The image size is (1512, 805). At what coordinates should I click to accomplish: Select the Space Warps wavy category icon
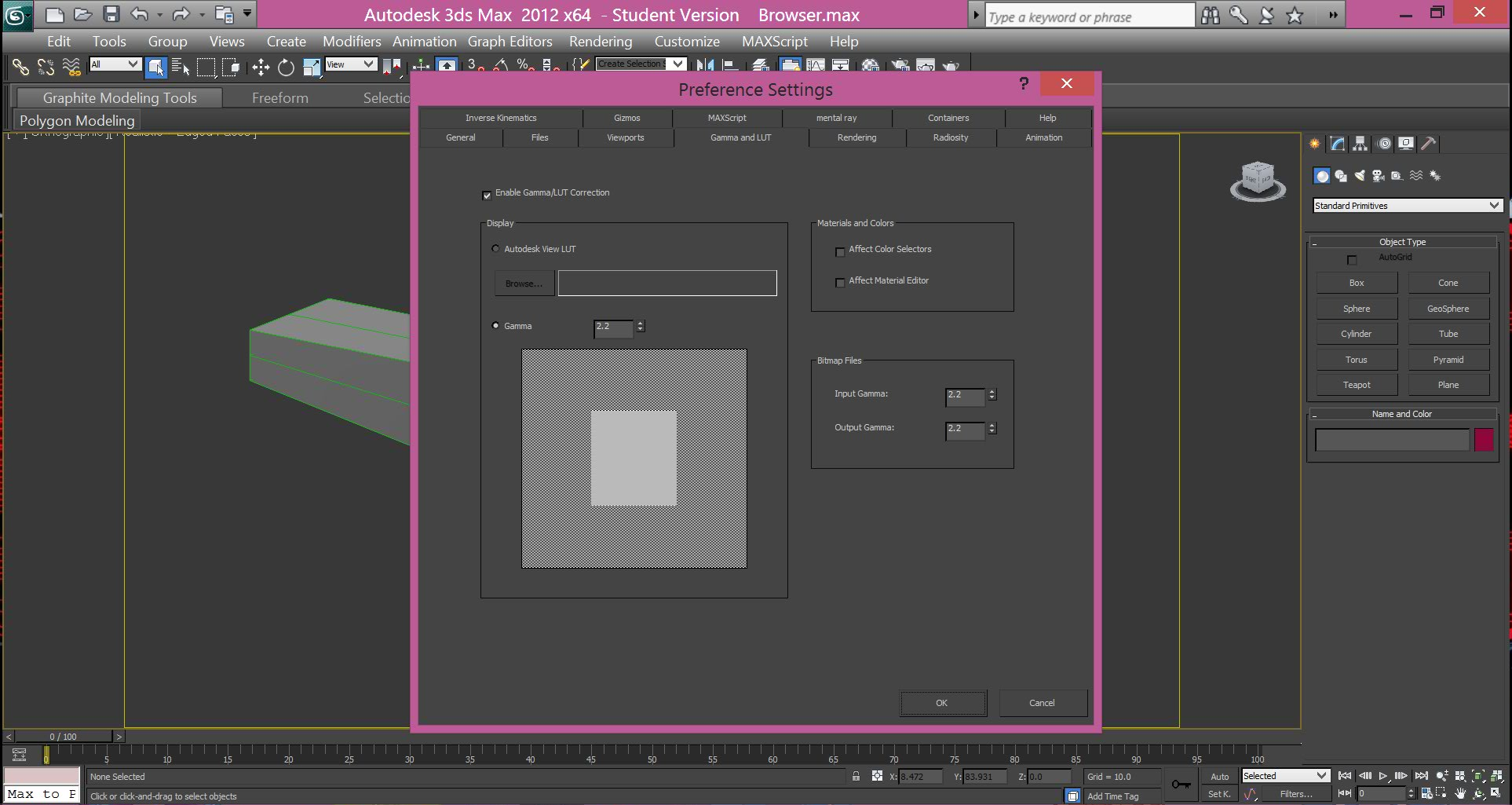pos(1416,176)
